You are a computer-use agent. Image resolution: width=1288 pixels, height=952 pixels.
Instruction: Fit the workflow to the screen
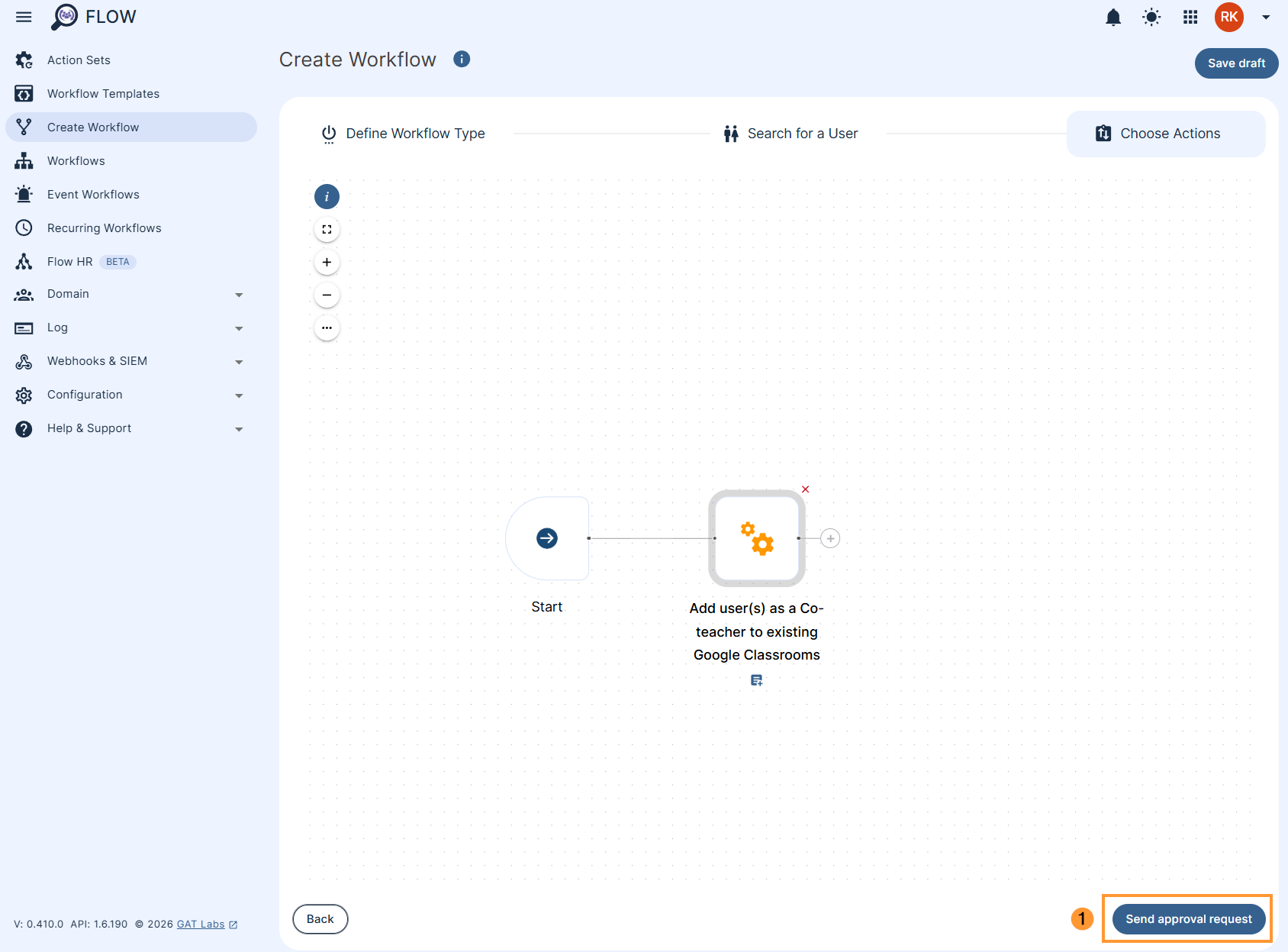coord(327,229)
